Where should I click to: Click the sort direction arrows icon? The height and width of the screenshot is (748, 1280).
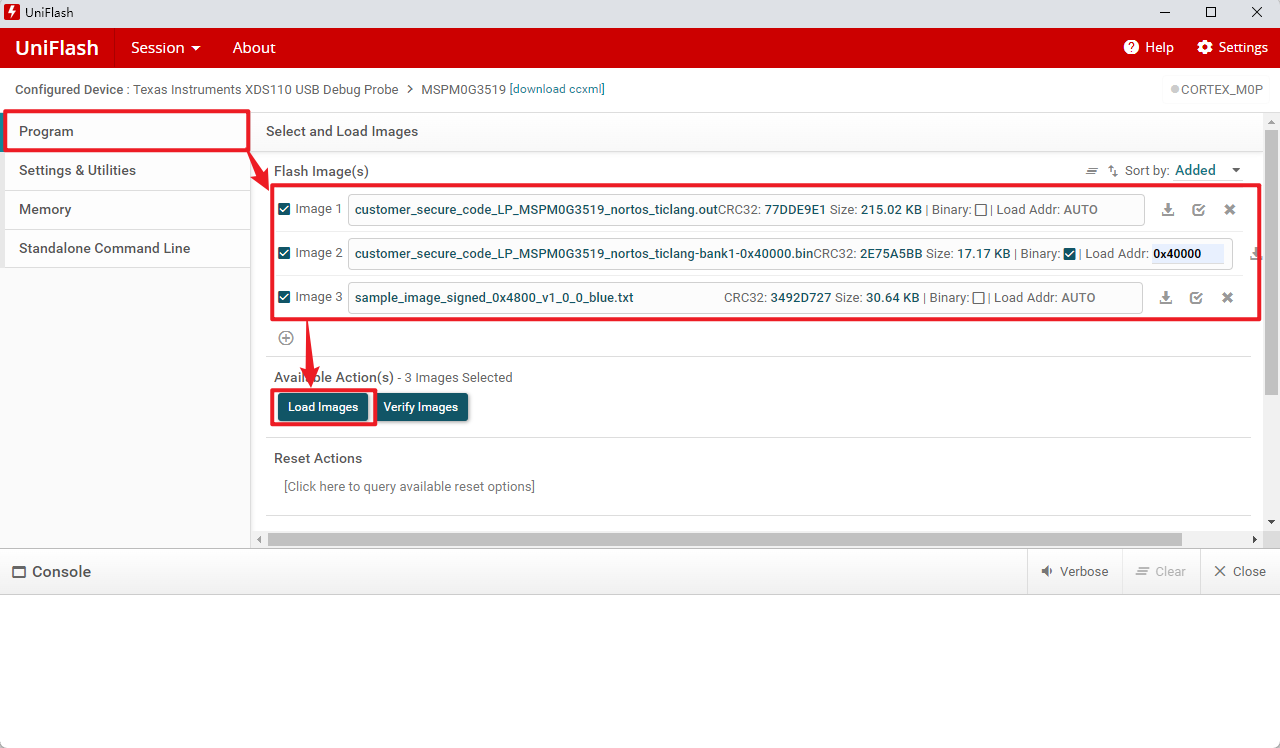coord(1113,171)
